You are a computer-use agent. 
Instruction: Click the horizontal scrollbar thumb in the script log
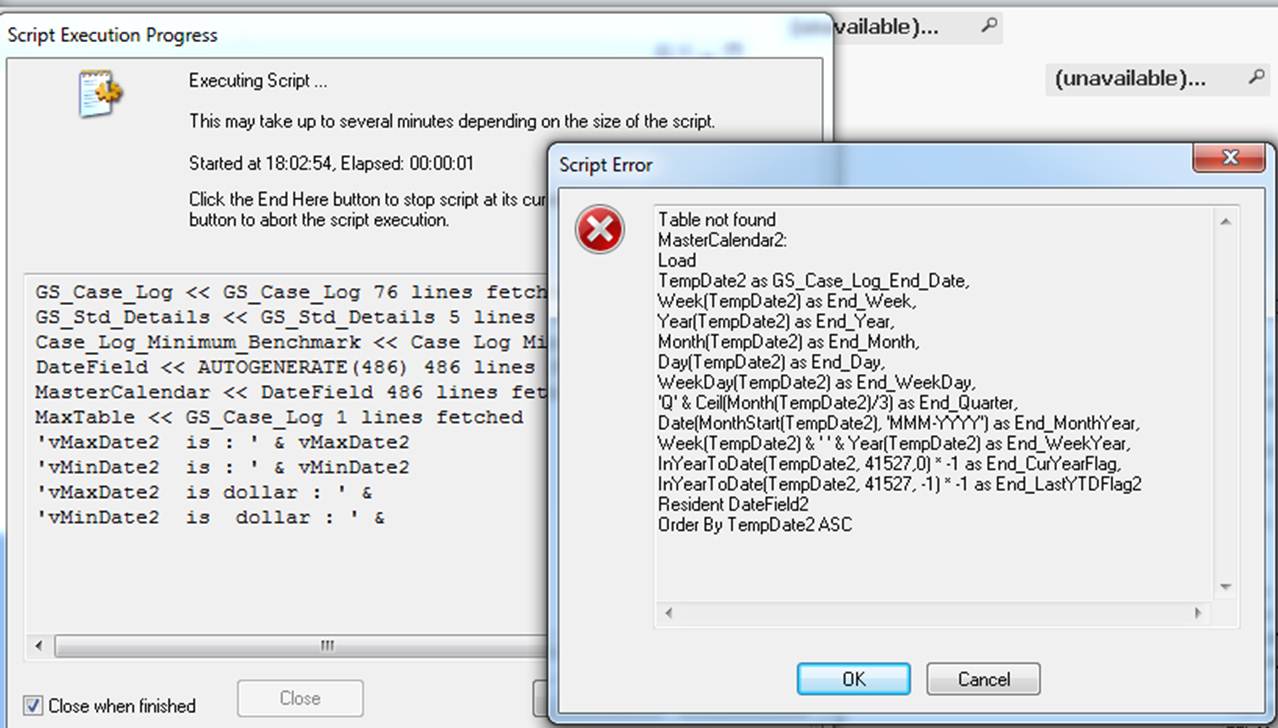pyautogui.click(x=326, y=646)
